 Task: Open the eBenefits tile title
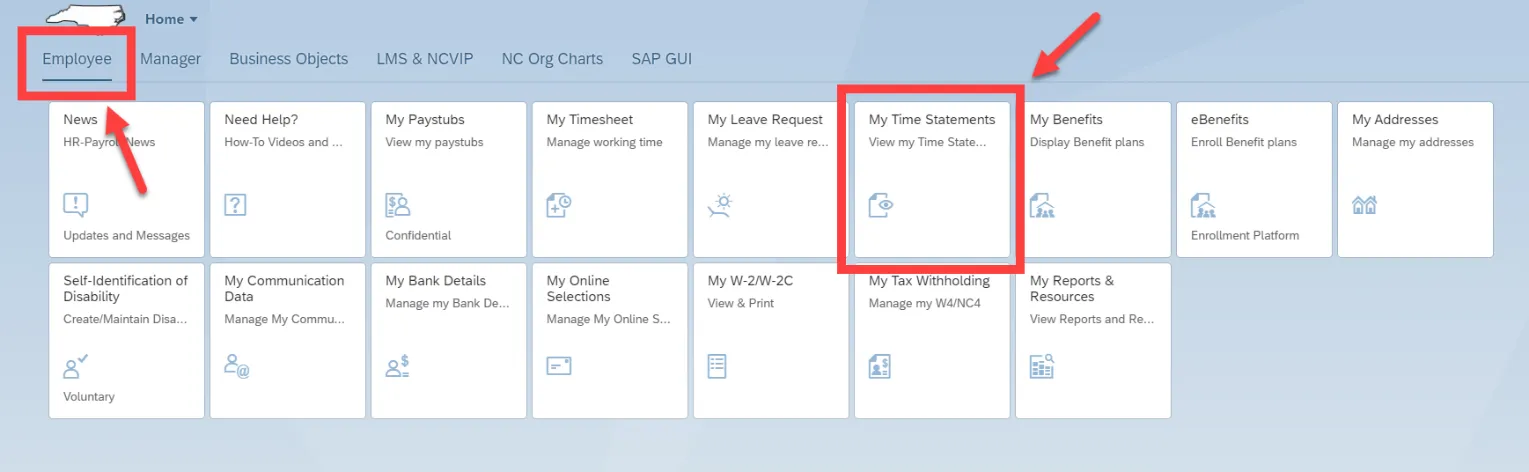1220,120
